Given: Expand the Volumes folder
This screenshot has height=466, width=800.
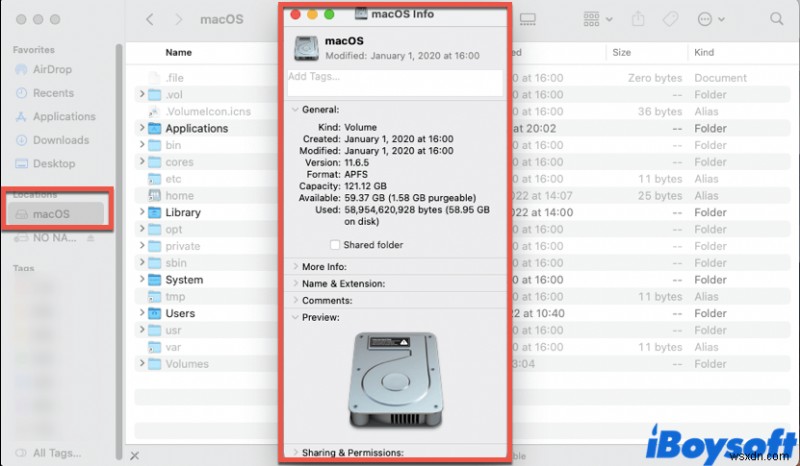Looking at the screenshot, I should point(141,363).
